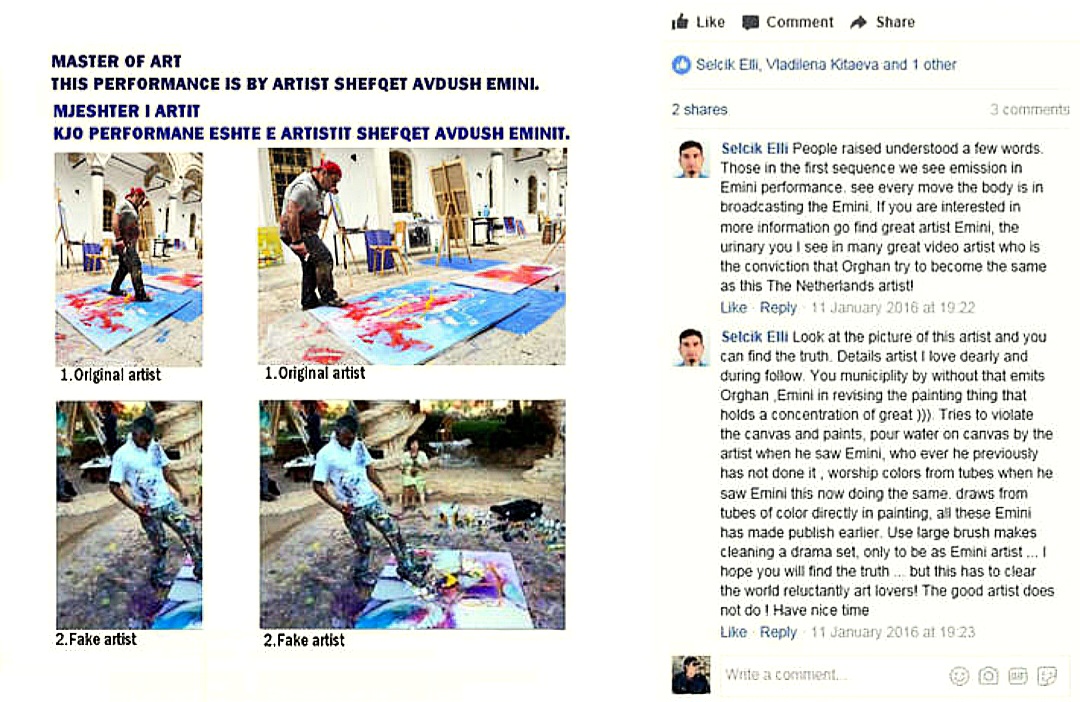This screenshot has height=702, width=1080.
Task: Like the comment posted at 19:22
Action: (x=734, y=307)
